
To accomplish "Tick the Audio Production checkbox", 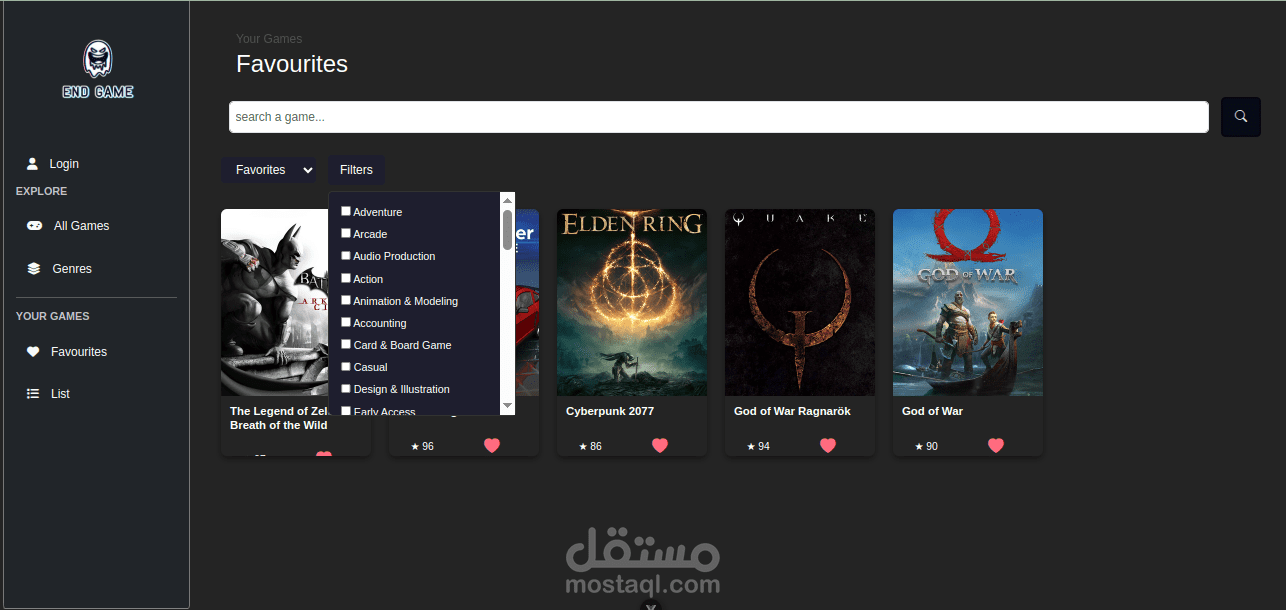I will coord(346,255).
